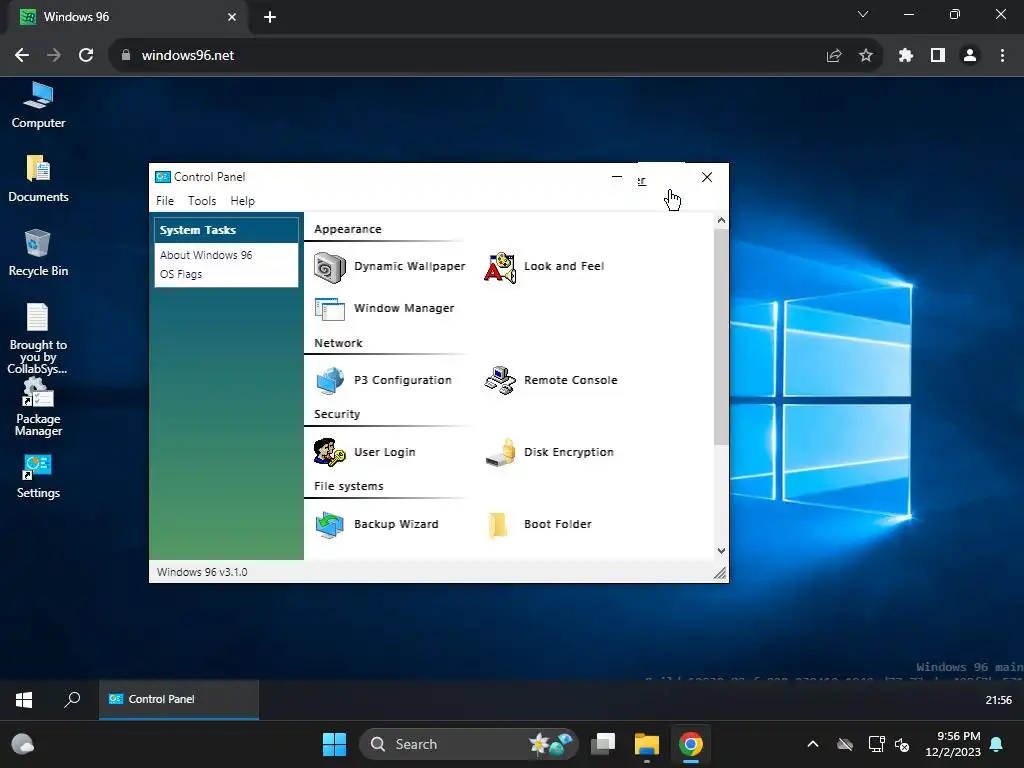Close the Control Panel window
The height and width of the screenshot is (768, 1024).
[707, 177]
